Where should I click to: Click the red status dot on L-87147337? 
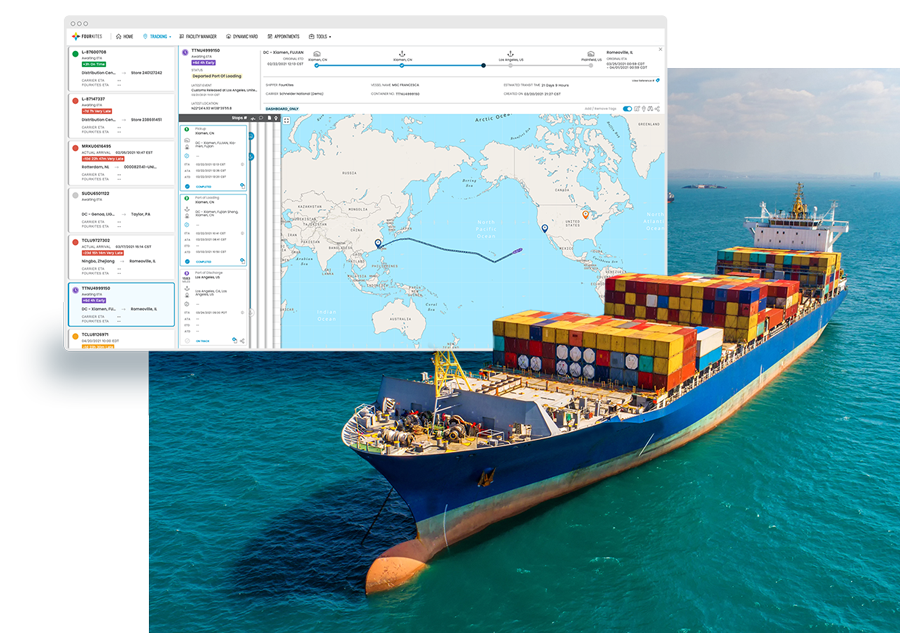pyautogui.click(x=75, y=100)
